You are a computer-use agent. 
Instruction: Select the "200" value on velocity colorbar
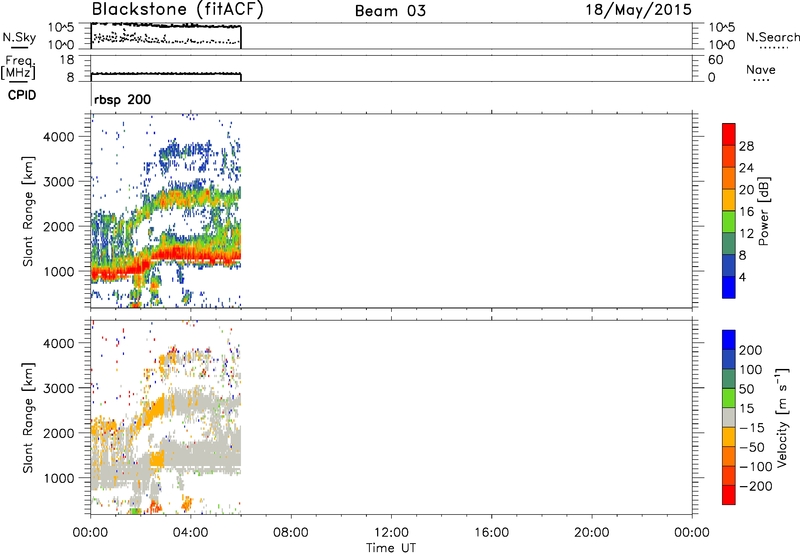click(751, 350)
